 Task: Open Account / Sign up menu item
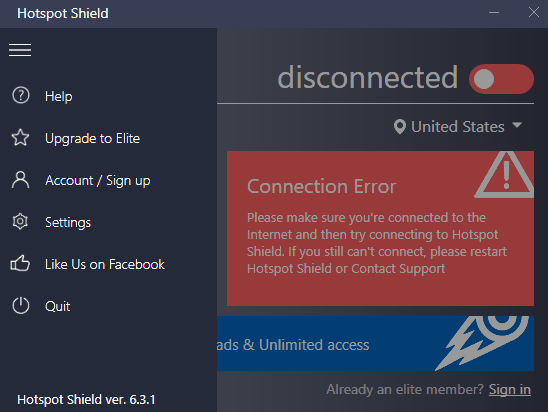(x=98, y=181)
